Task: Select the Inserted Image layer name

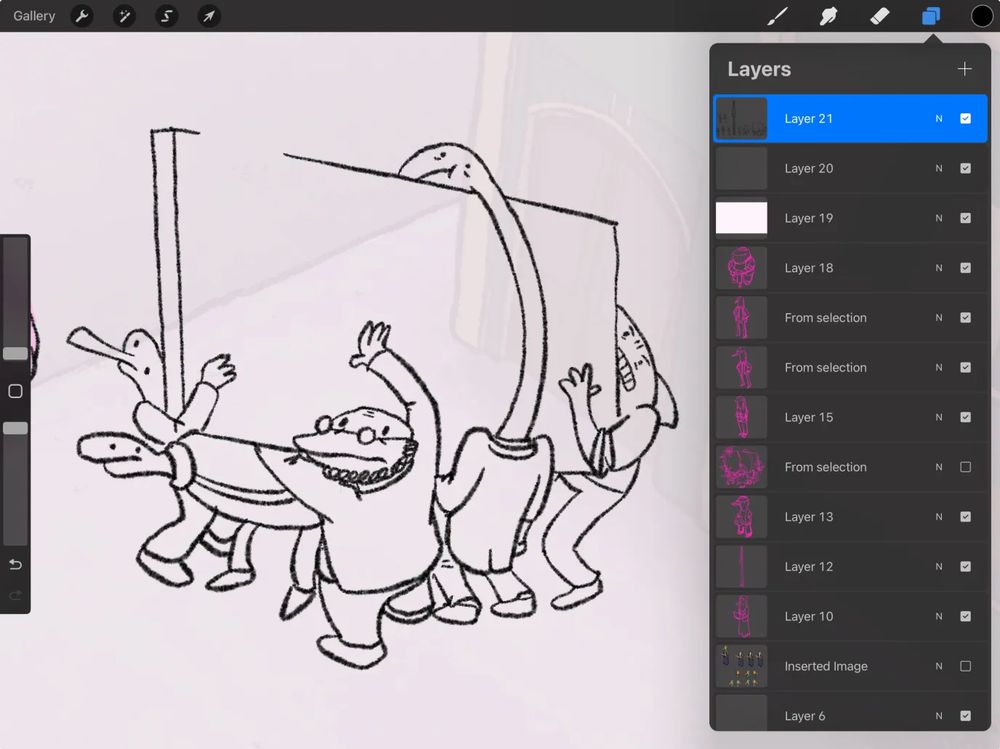Action: click(x=826, y=666)
